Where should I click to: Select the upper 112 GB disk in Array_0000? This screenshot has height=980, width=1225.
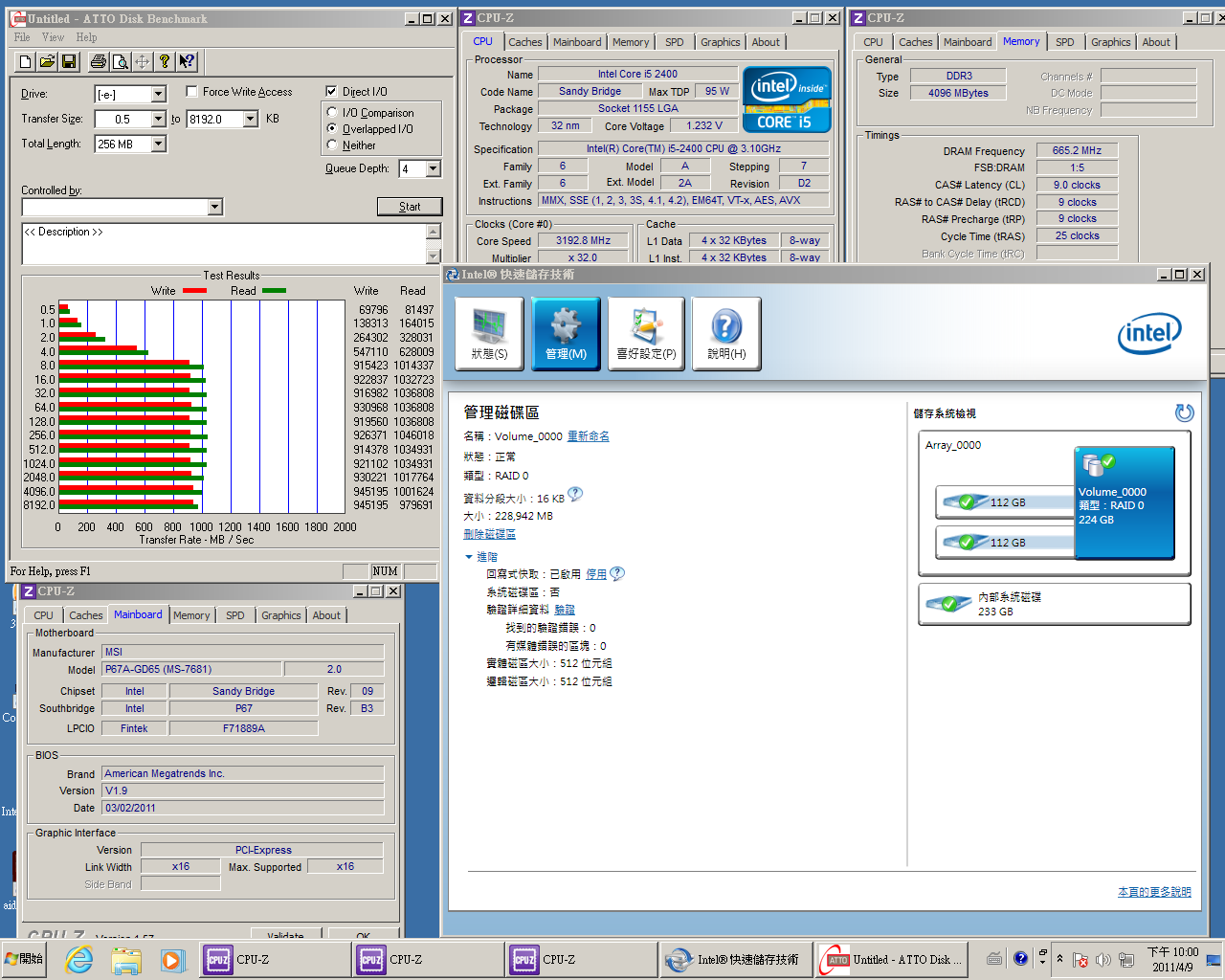[1005, 501]
